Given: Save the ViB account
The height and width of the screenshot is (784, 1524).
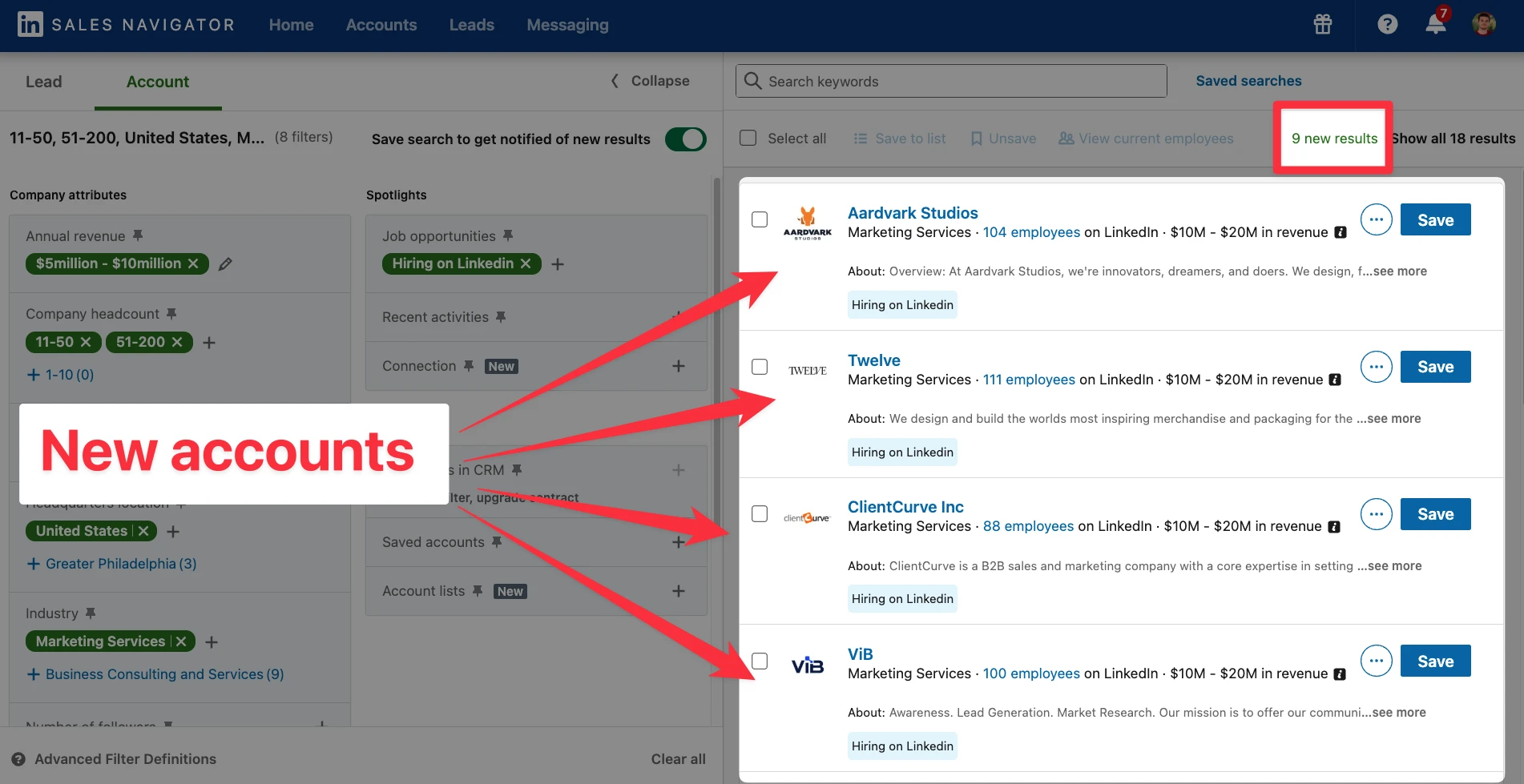Looking at the screenshot, I should [1436, 661].
